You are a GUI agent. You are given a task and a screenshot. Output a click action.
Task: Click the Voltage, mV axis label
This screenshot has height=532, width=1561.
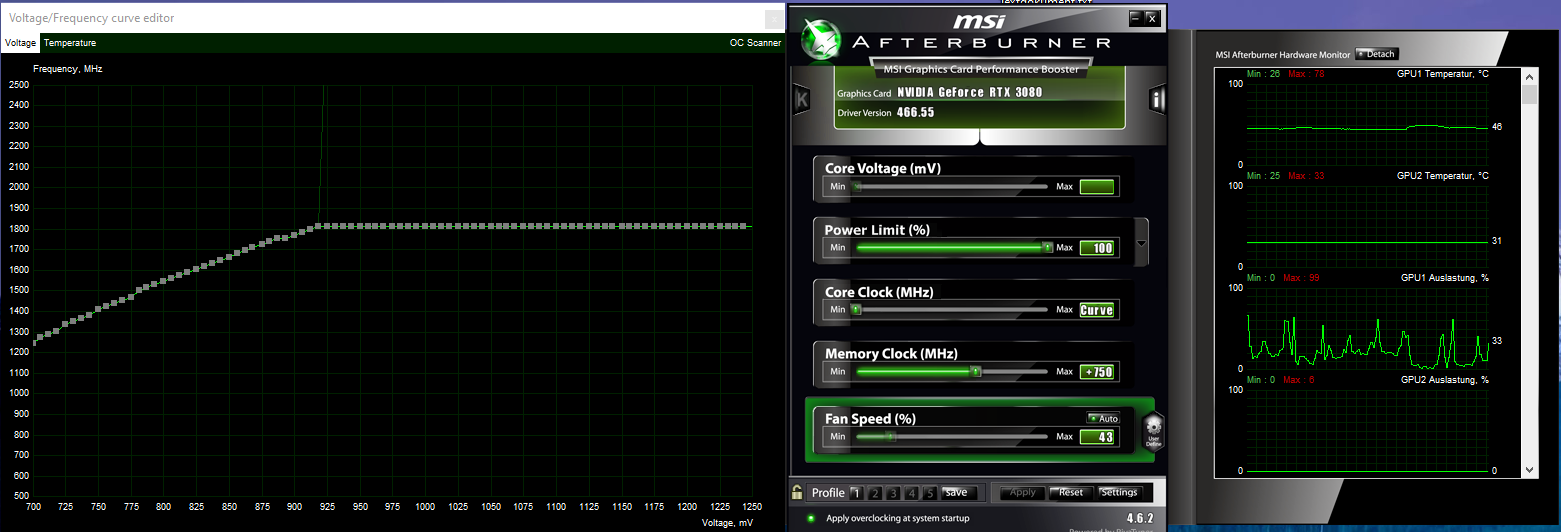(728, 523)
